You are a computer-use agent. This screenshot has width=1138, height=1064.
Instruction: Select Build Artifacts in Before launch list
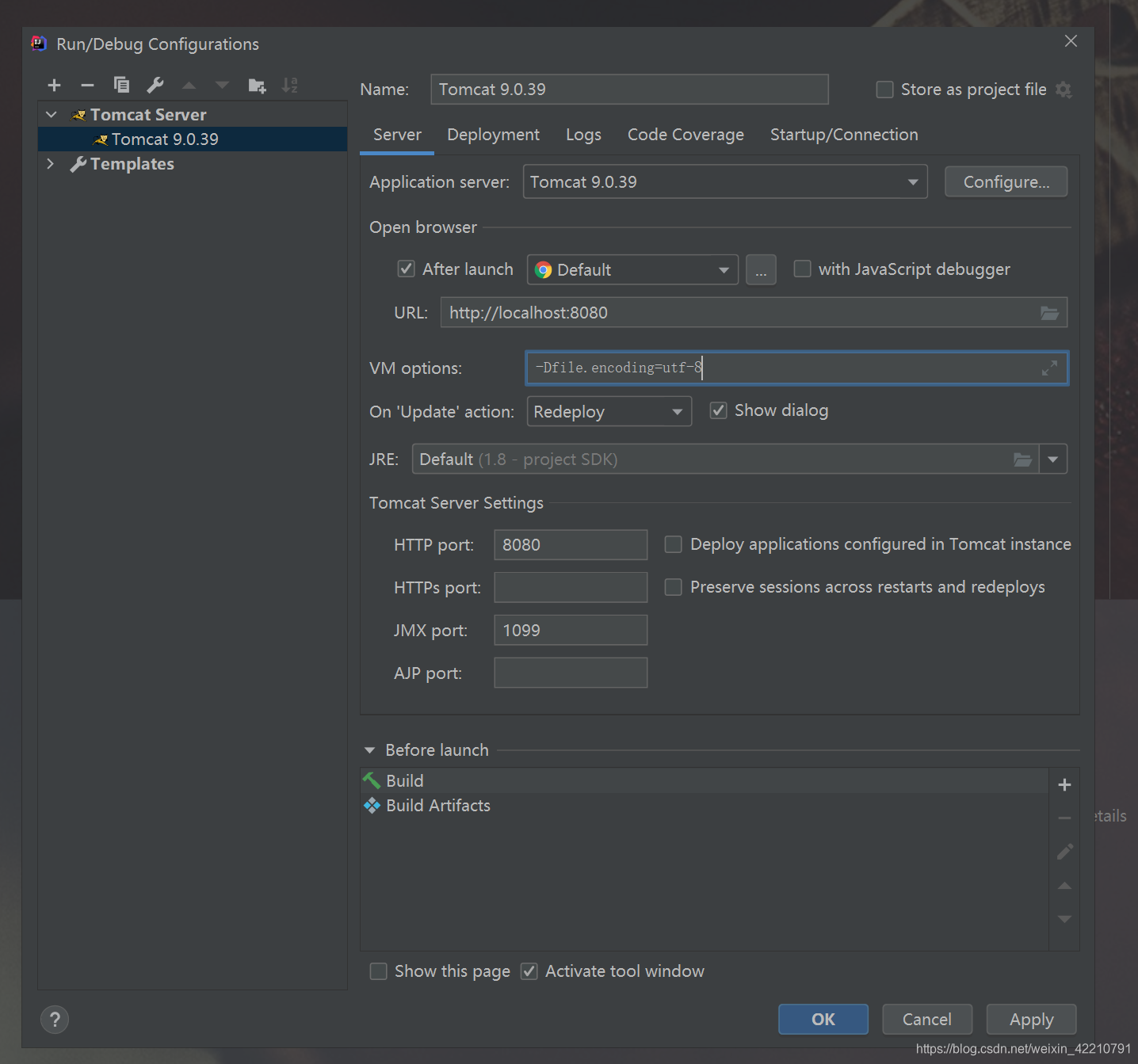pos(705,806)
